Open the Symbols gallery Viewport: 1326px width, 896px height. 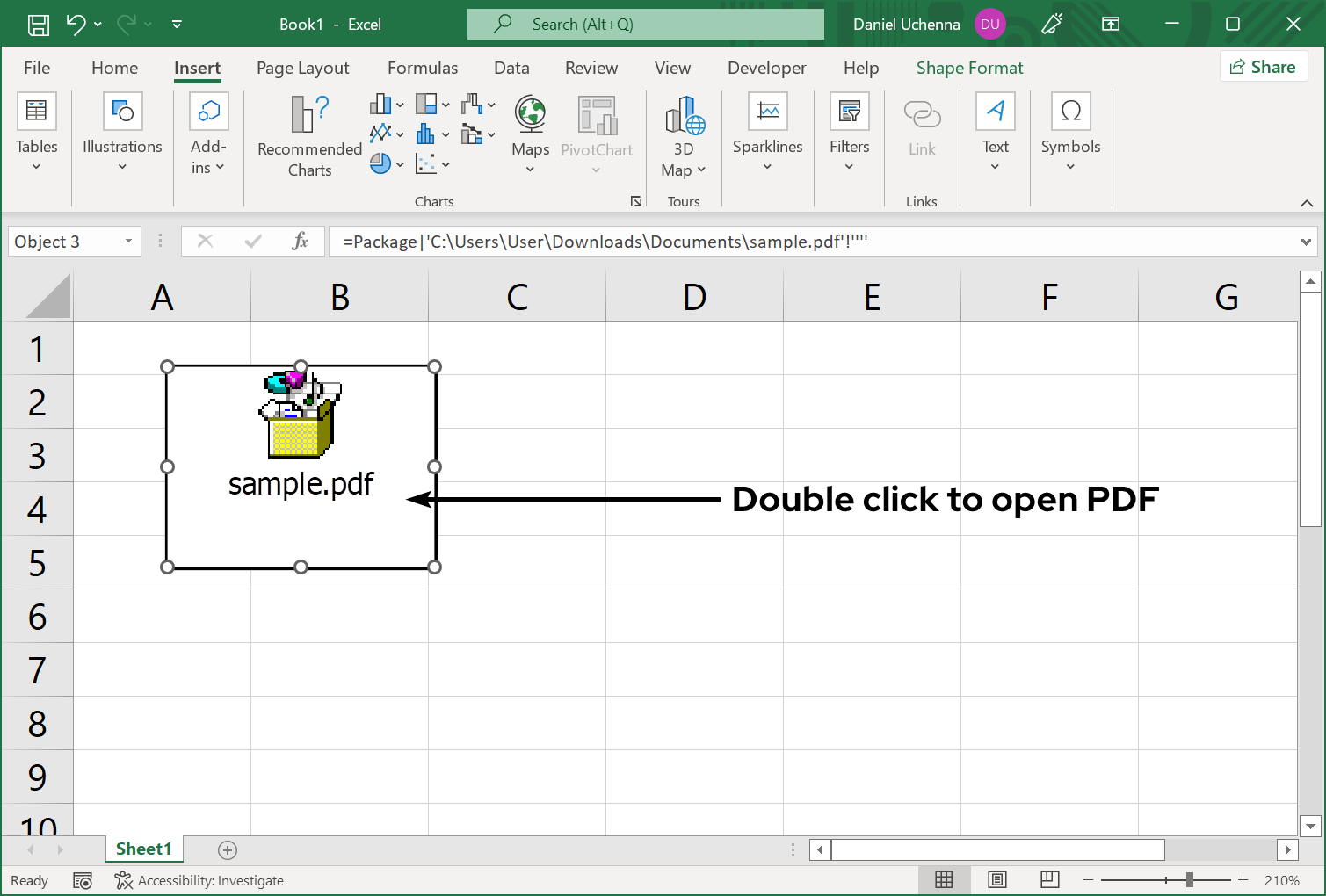(x=1070, y=132)
